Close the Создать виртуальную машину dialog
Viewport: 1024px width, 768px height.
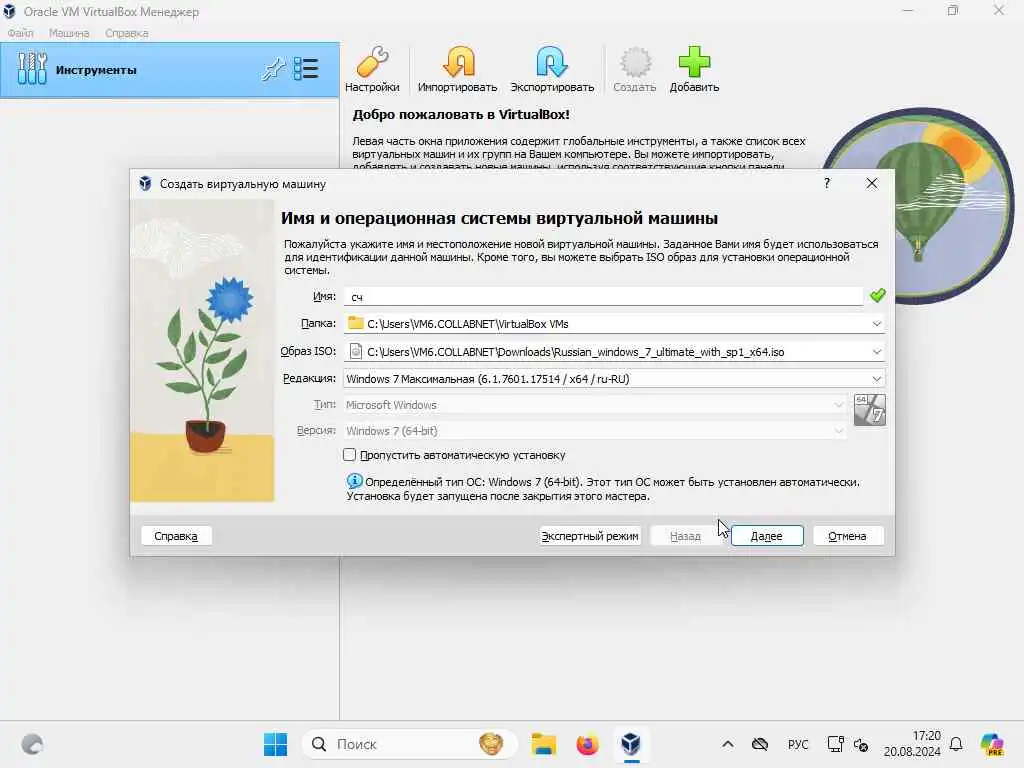pyautogui.click(x=872, y=184)
